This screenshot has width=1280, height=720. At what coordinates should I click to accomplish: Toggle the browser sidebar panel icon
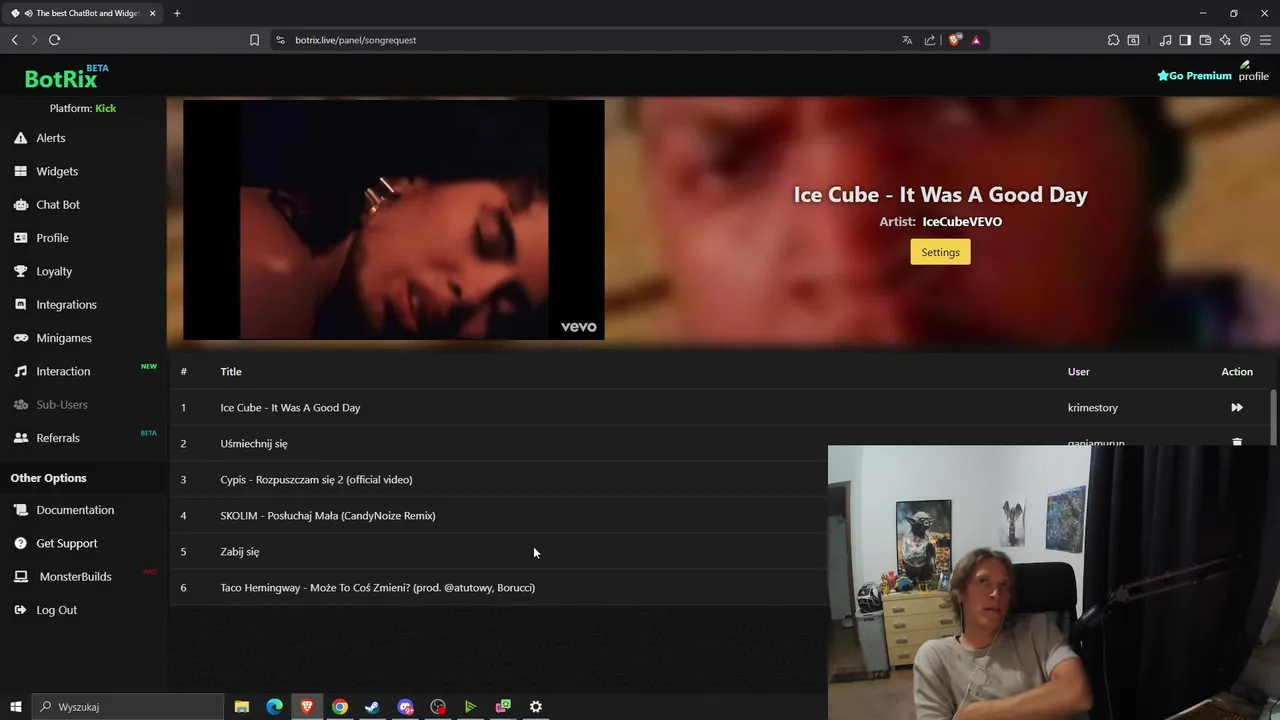[x=1185, y=40]
